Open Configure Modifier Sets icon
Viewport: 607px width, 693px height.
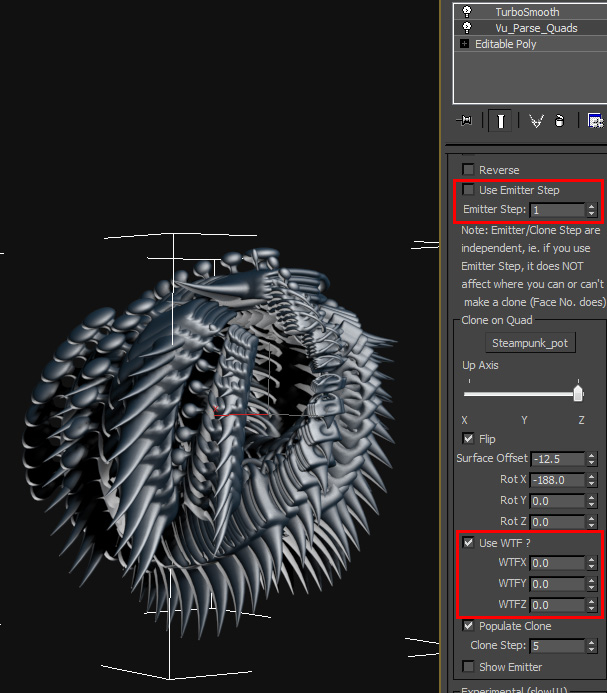click(595, 120)
